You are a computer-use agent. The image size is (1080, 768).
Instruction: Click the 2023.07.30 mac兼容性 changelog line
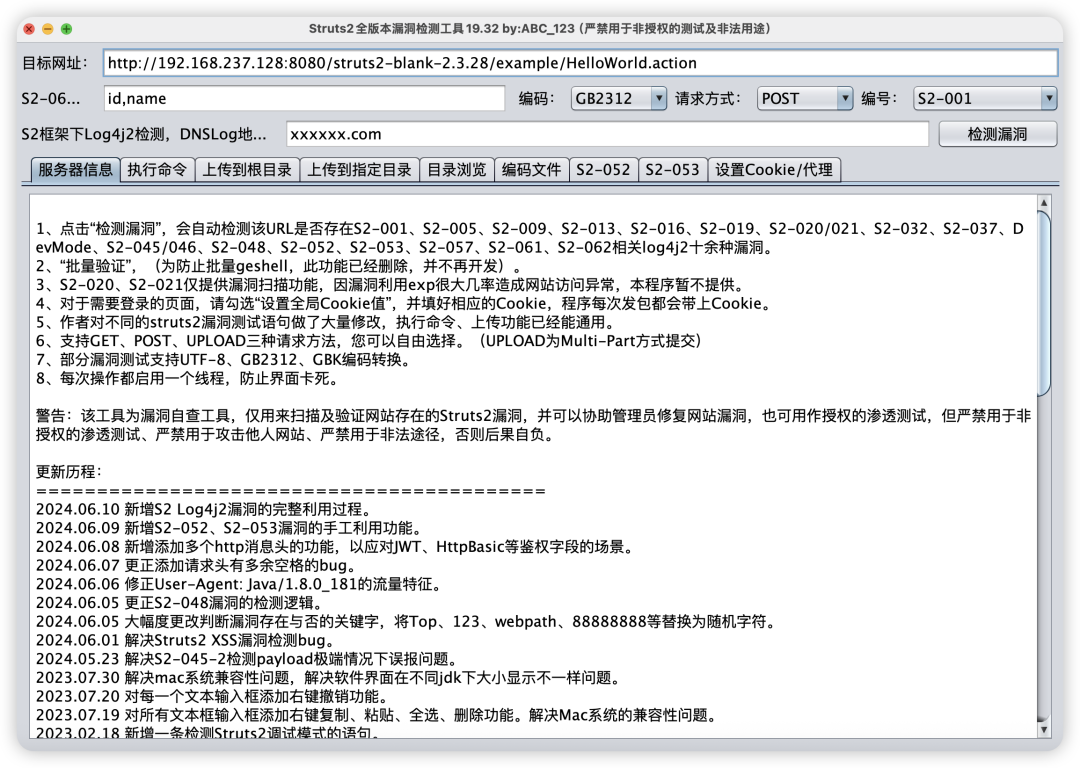tap(328, 677)
